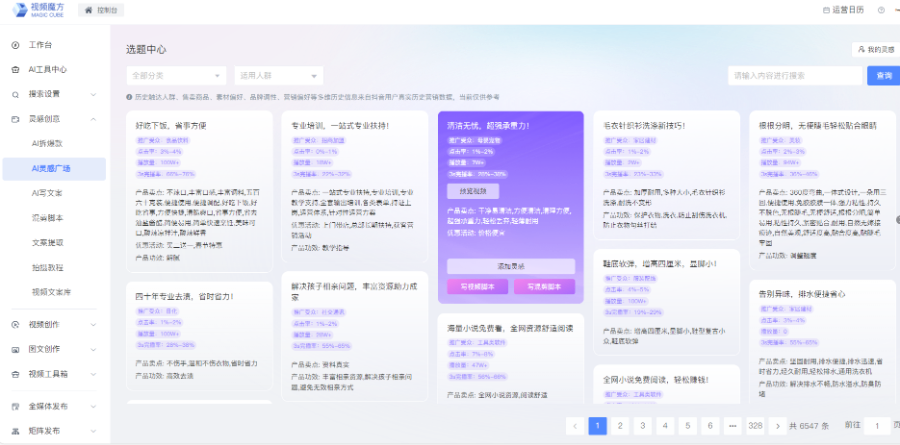The height and width of the screenshot is (445, 900).
Task: Expand the 视频工具箱 sidebar section
Action: pos(94,374)
